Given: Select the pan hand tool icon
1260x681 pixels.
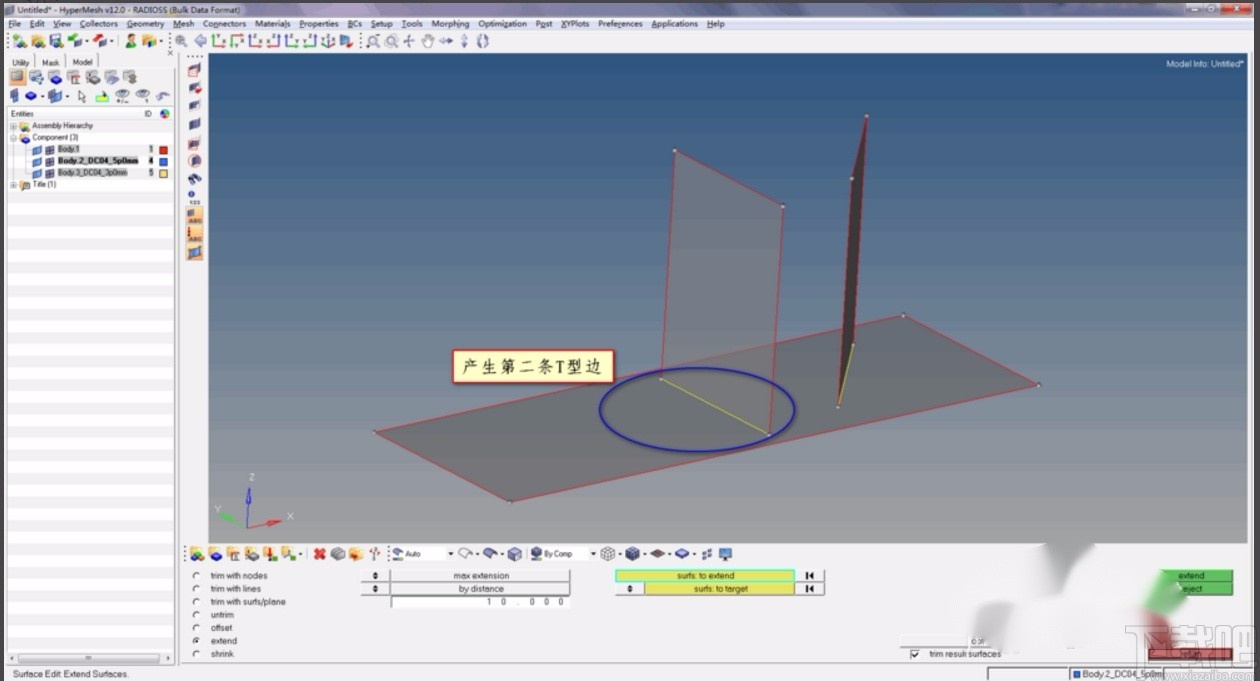Looking at the screenshot, I should point(428,41).
